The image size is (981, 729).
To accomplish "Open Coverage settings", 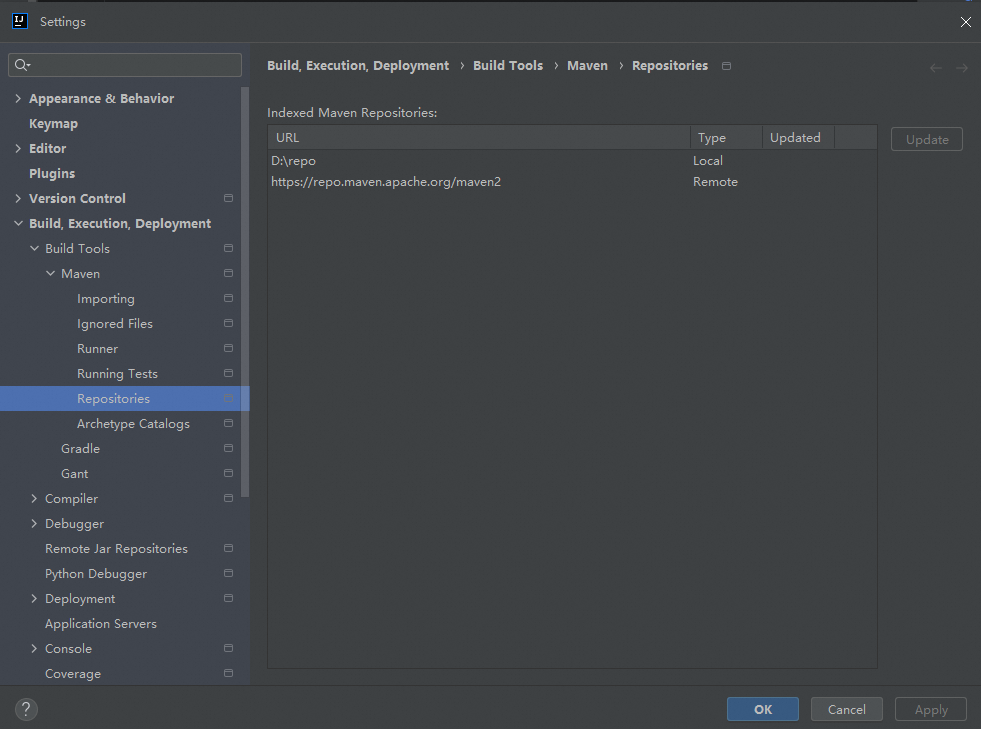I will [x=73, y=674].
